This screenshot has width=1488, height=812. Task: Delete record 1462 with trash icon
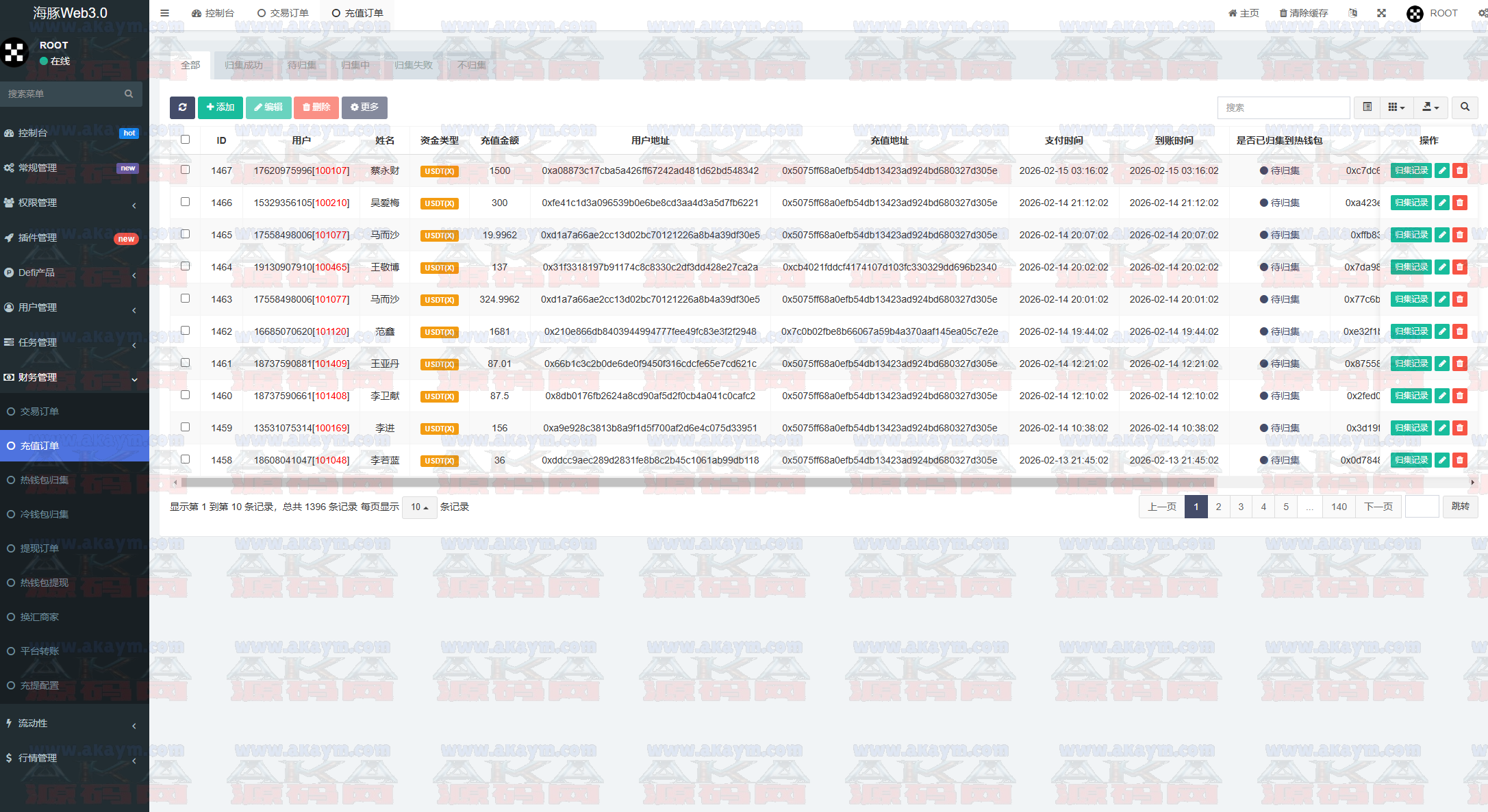coord(1460,331)
